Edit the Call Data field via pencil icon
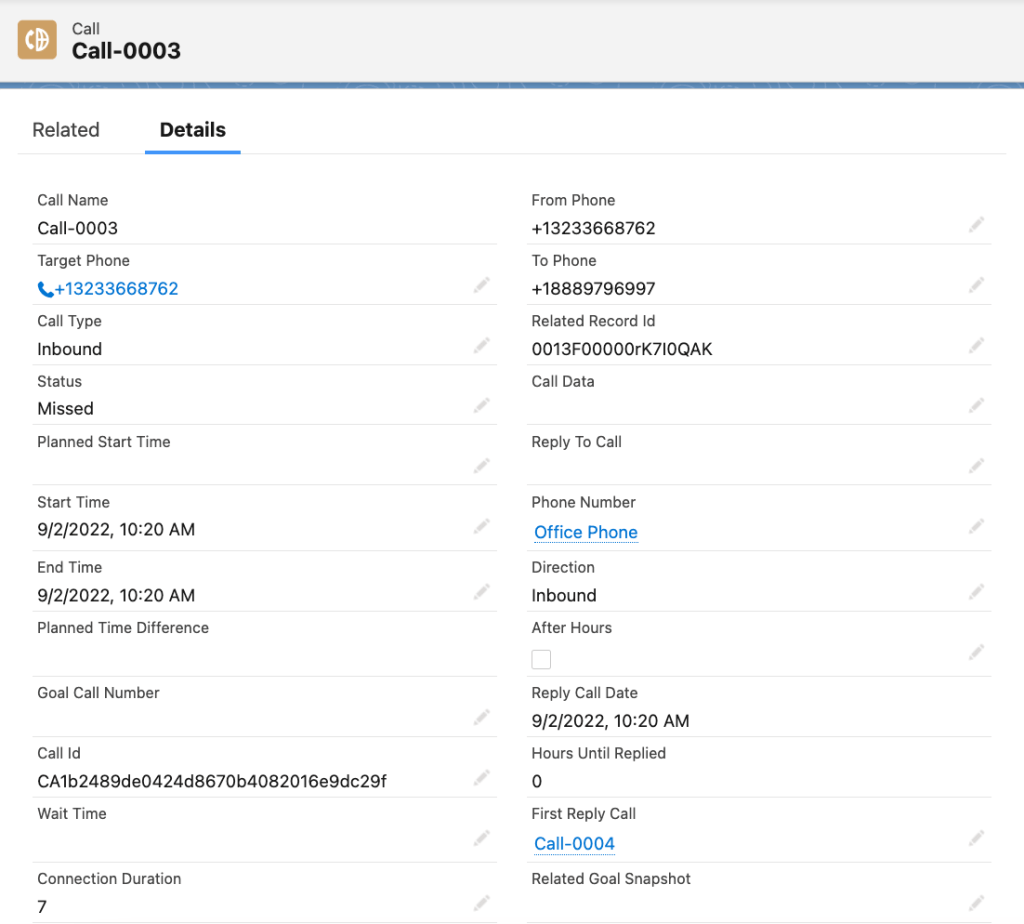 click(x=976, y=405)
